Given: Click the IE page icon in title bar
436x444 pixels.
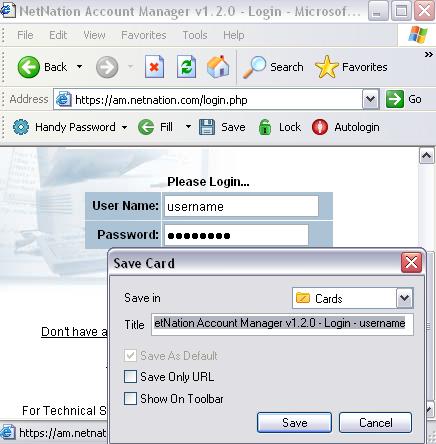Looking at the screenshot, I should pos(7,10).
